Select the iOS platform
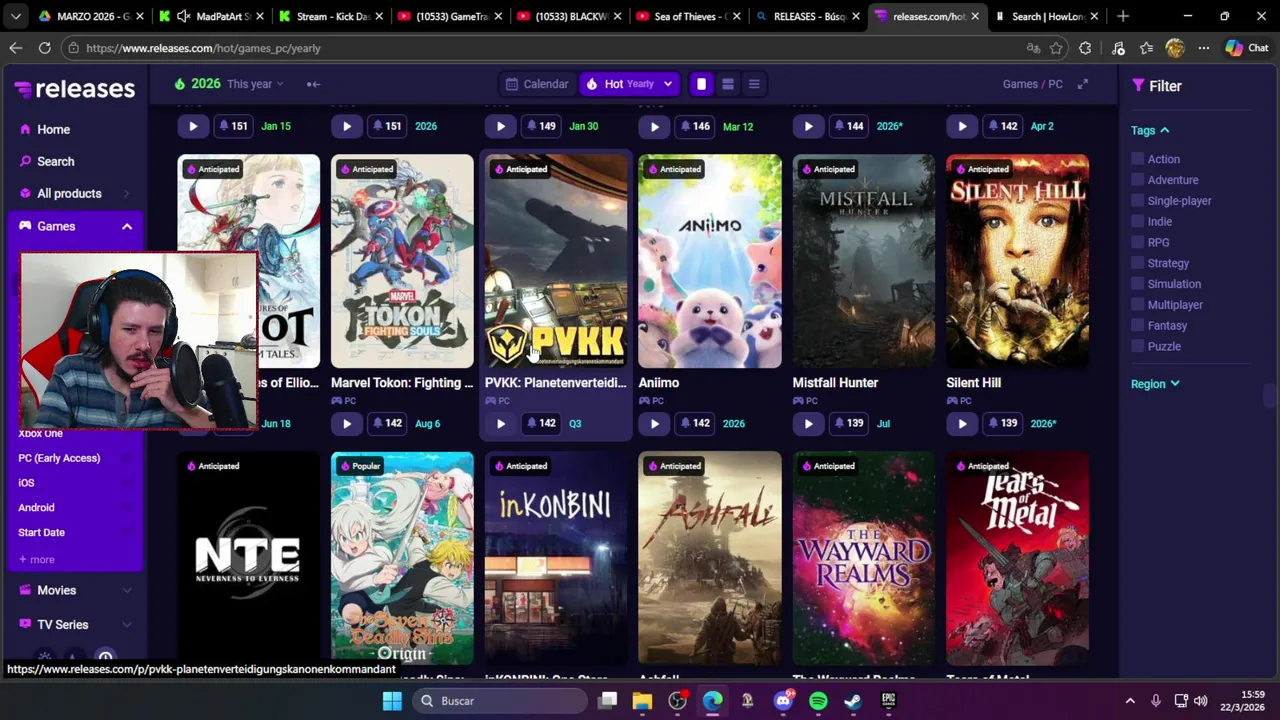 pyautogui.click(x=26, y=483)
